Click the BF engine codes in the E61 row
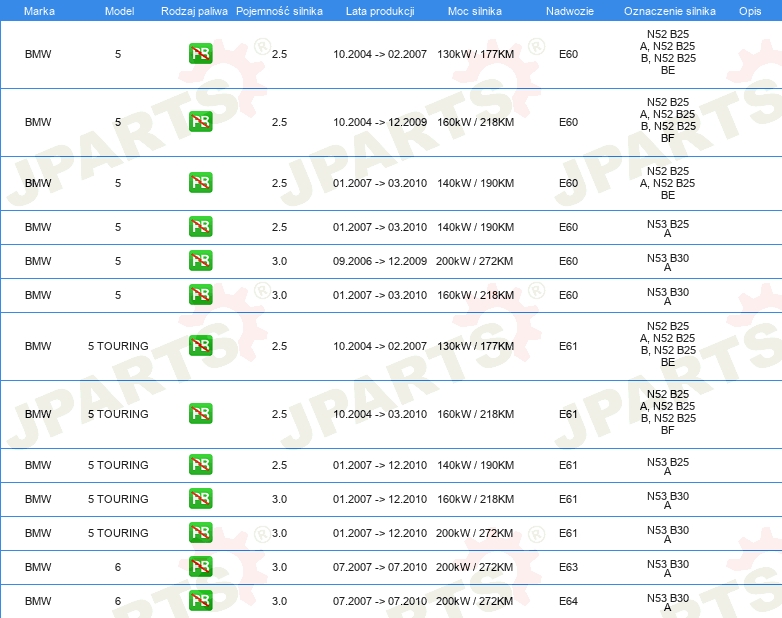The width and height of the screenshot is (782, 618). [668, 412]
